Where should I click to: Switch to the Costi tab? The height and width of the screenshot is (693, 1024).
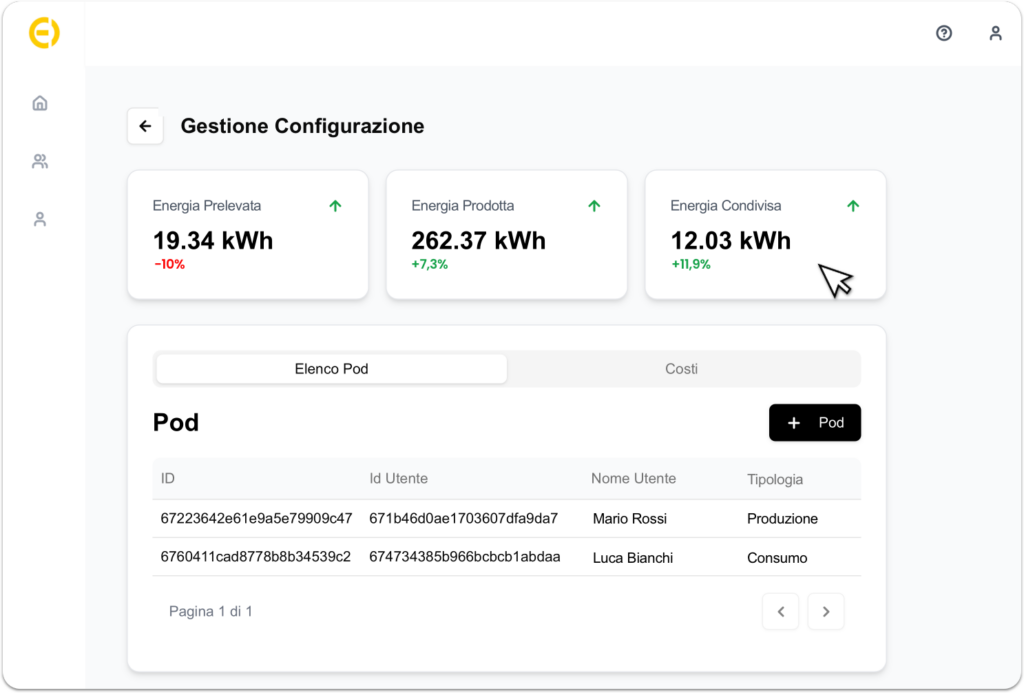tap(681, 369)
